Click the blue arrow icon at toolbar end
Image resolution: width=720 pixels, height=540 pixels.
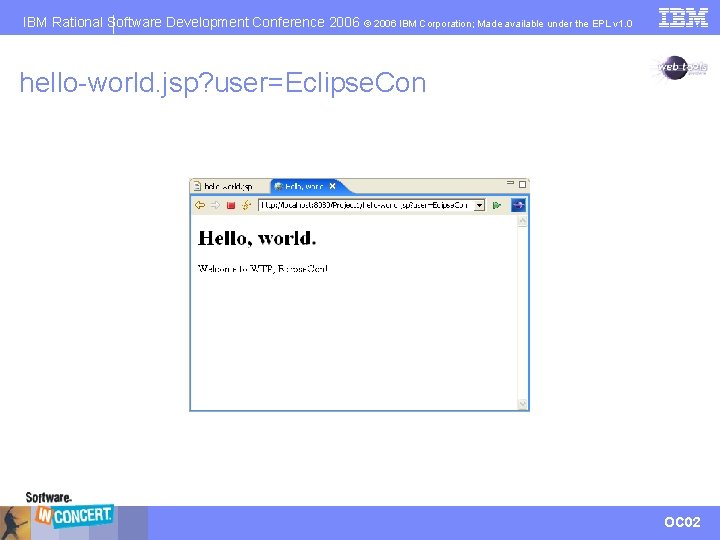point(518,205)
